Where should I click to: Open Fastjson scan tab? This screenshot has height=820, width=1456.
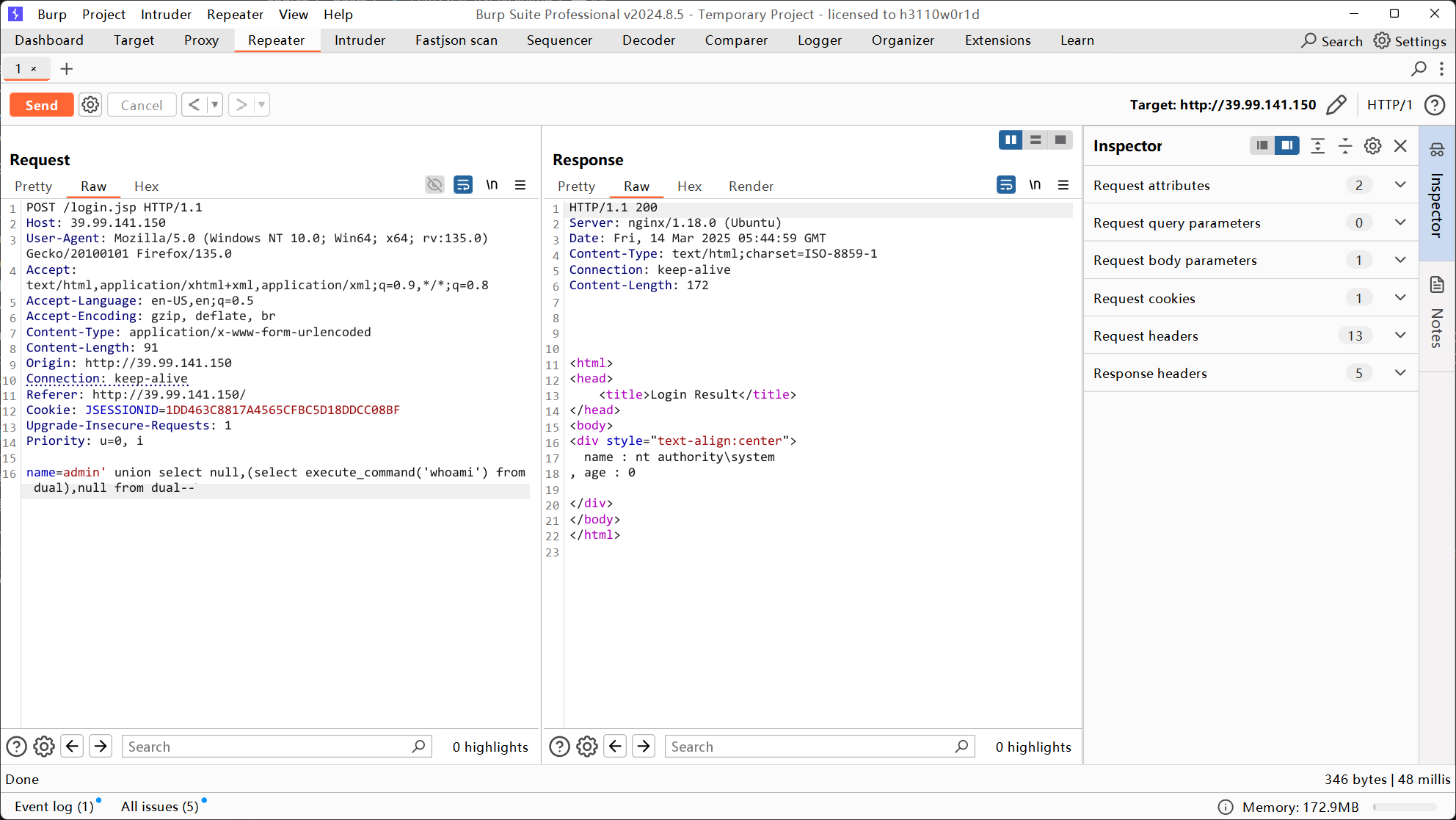point(456,40)
